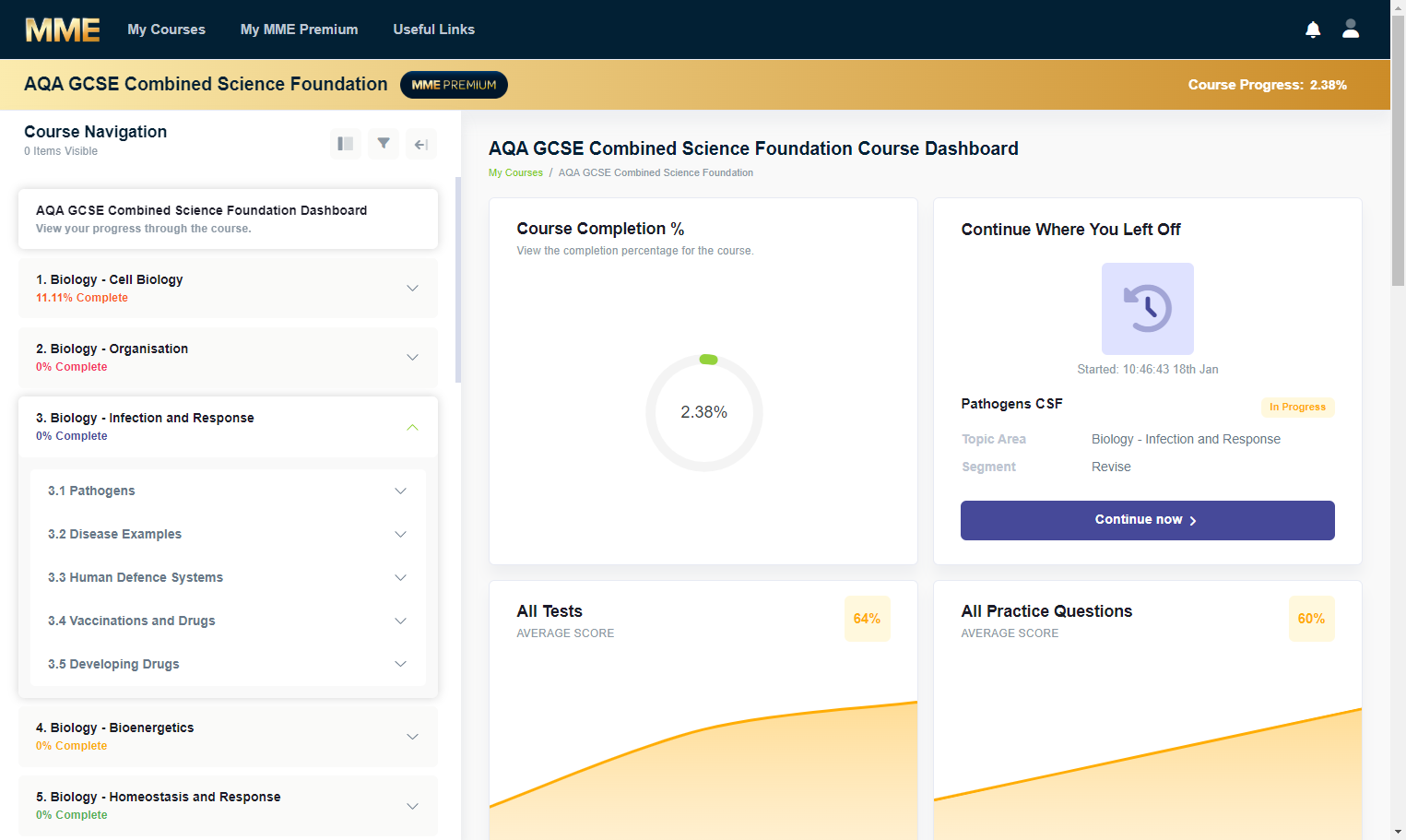The image size is (1406, 840).
Task: Click the 2.38% completion progress ring
Action: (704, 412)
